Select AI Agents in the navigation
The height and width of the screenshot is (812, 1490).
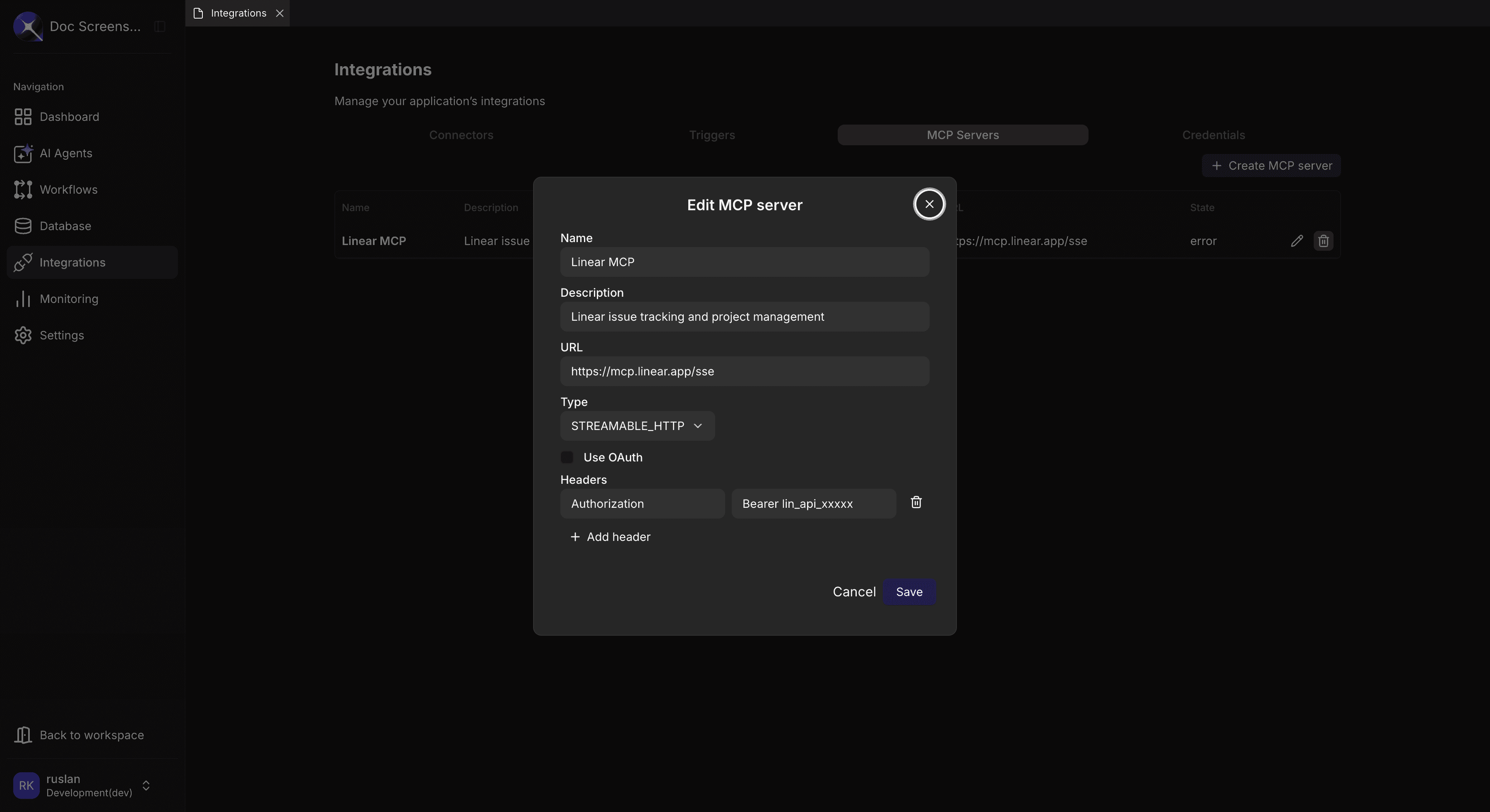65,154
